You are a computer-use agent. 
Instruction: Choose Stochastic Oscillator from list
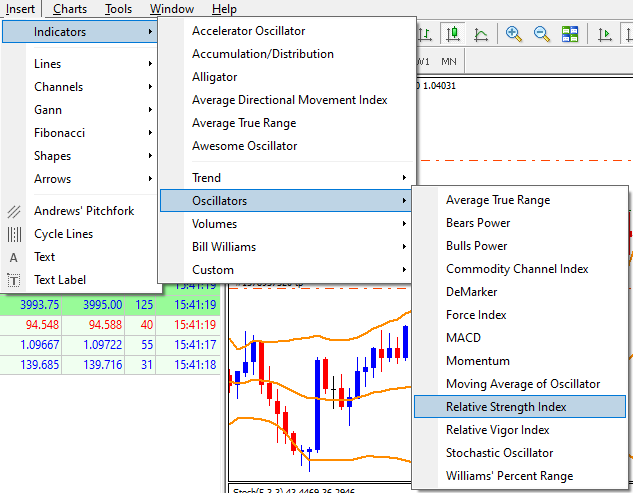pos(499,453)
